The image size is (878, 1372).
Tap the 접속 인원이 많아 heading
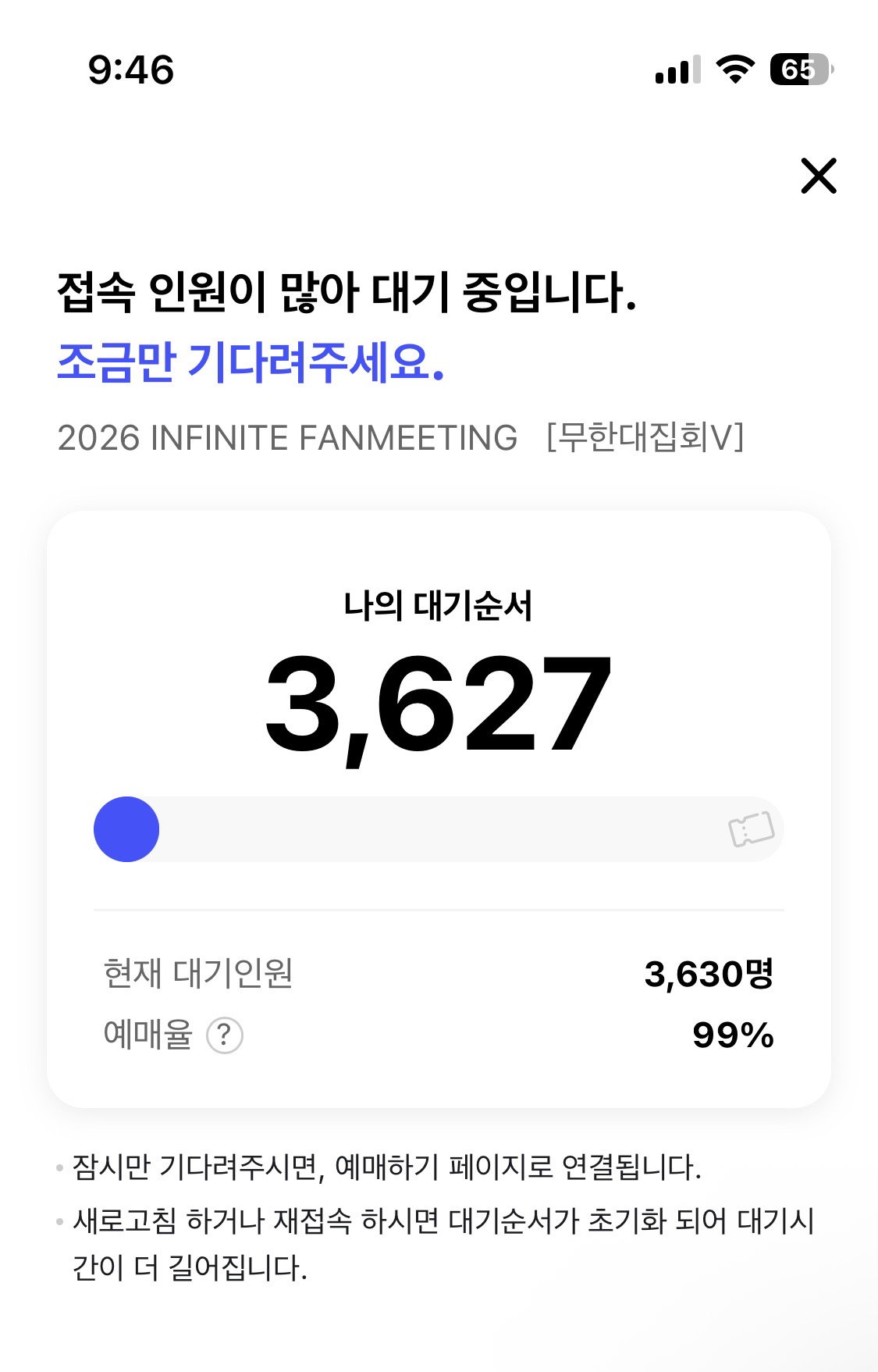coord(347,292)
